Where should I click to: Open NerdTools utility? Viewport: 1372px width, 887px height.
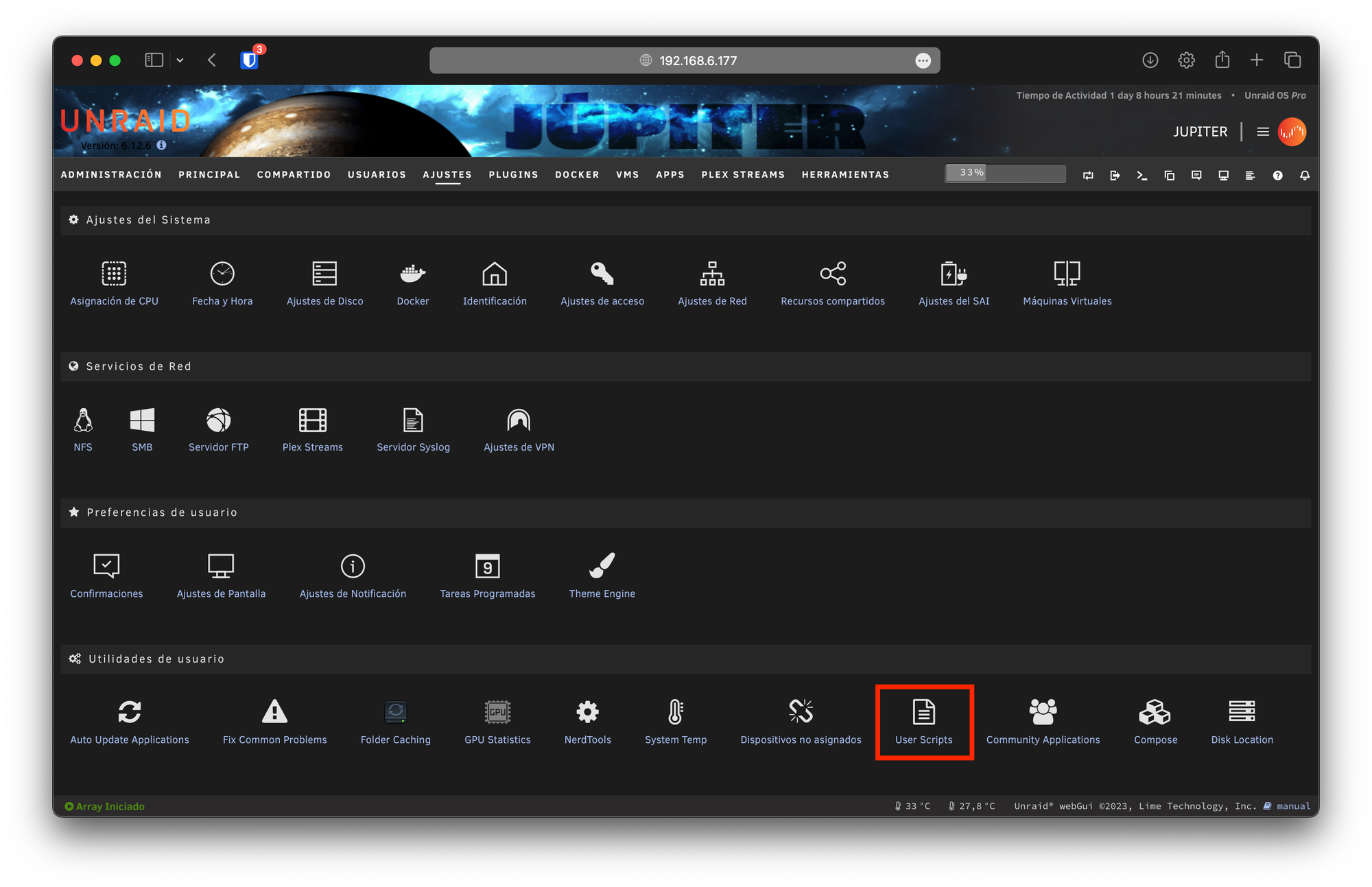(587, 722)
